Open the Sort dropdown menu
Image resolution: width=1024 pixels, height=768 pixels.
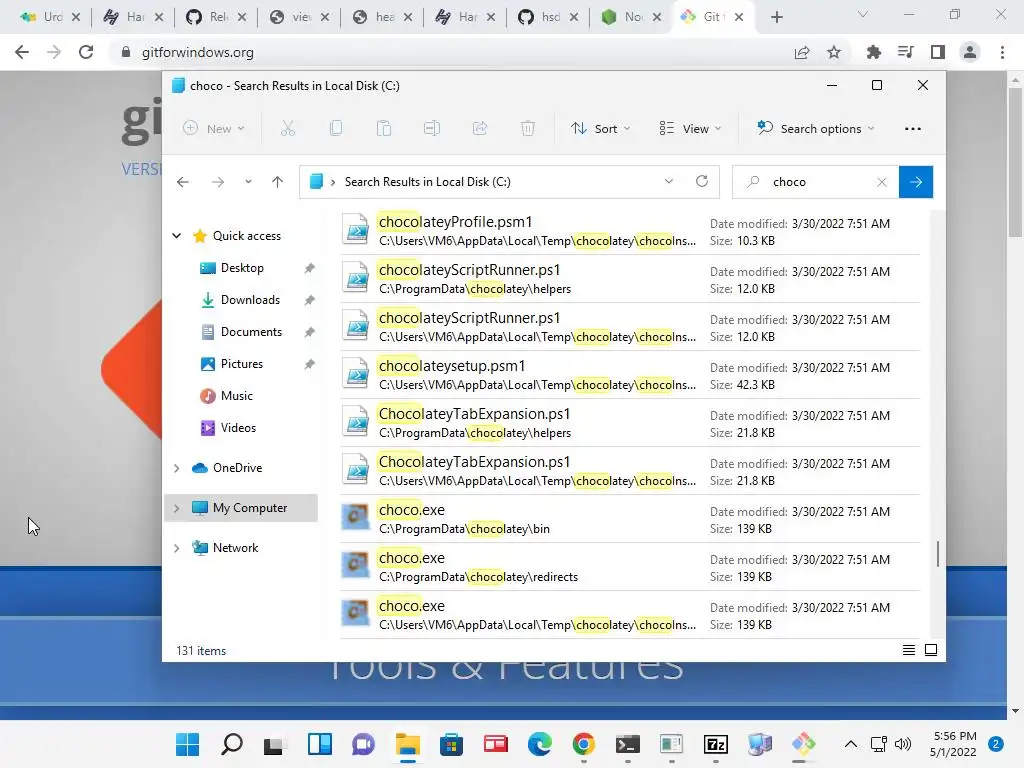[x=600, y=129]
